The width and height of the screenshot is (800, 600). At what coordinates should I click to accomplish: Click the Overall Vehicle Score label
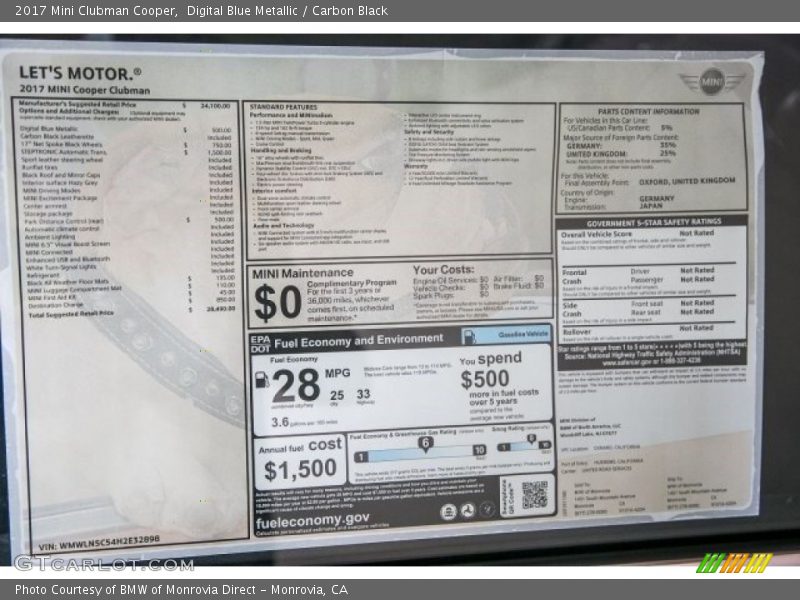(596, 235)
